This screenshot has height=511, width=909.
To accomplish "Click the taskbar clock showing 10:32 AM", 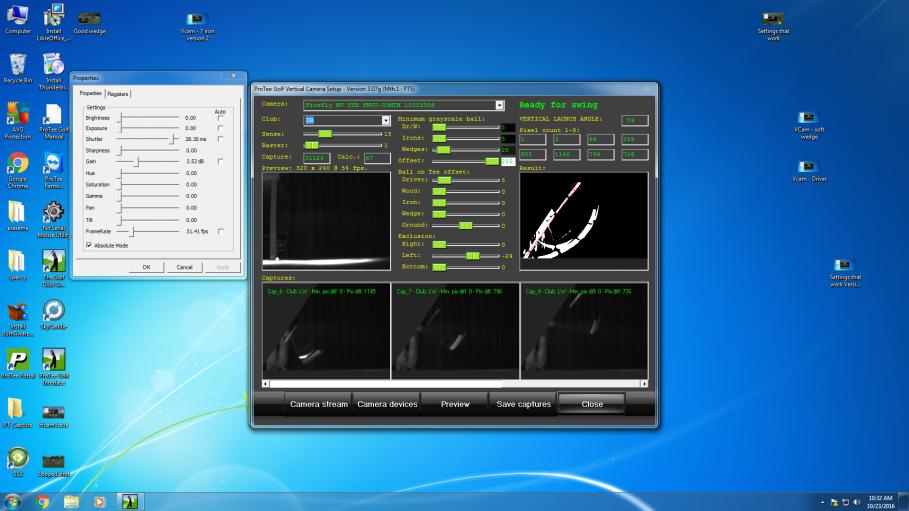I will coord(881,502).
